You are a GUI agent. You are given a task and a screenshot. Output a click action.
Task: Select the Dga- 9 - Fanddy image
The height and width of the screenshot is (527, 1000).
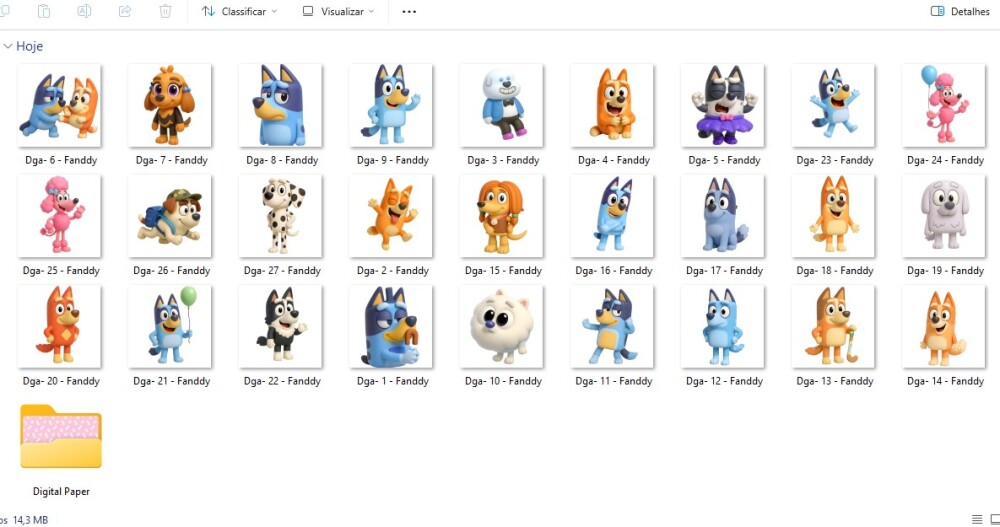click(391, 105)
